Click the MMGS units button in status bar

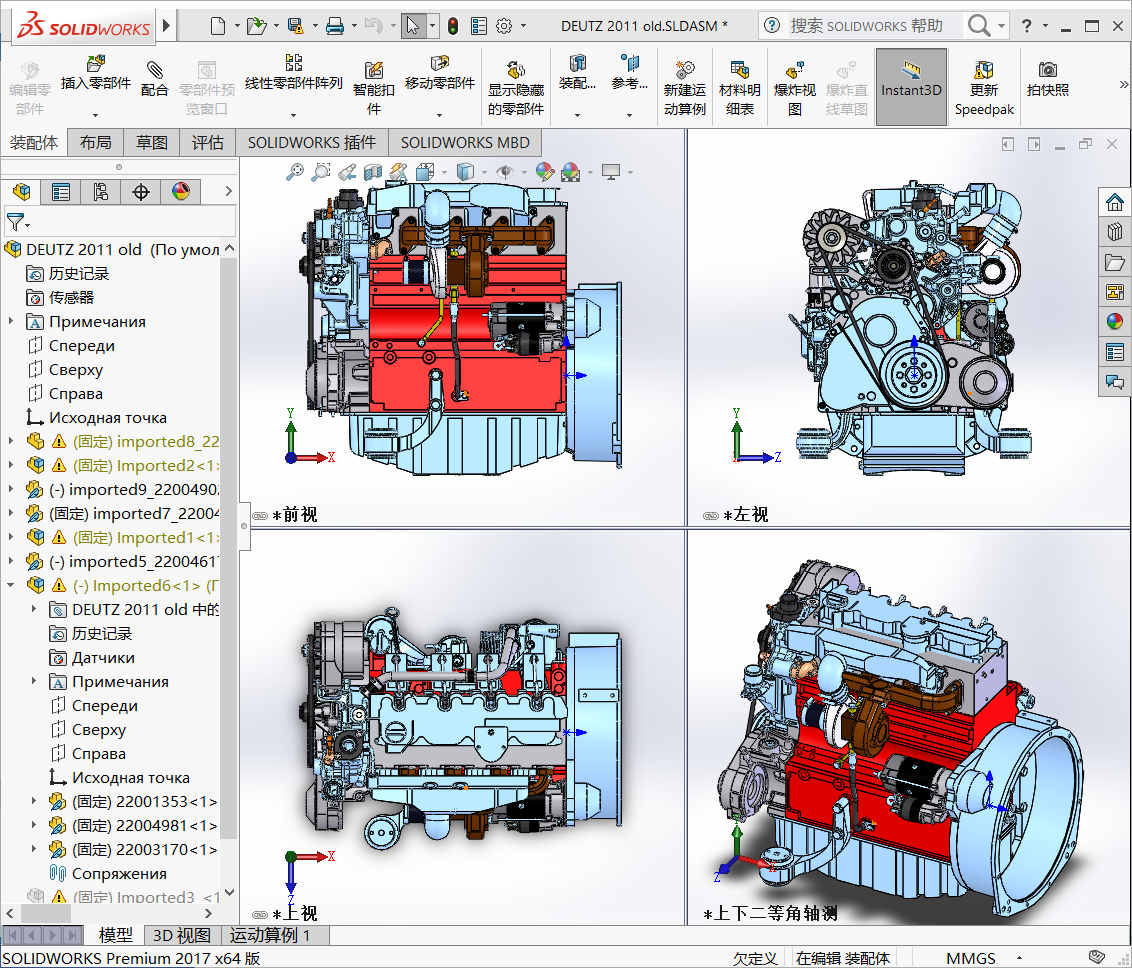click(971, 958)
